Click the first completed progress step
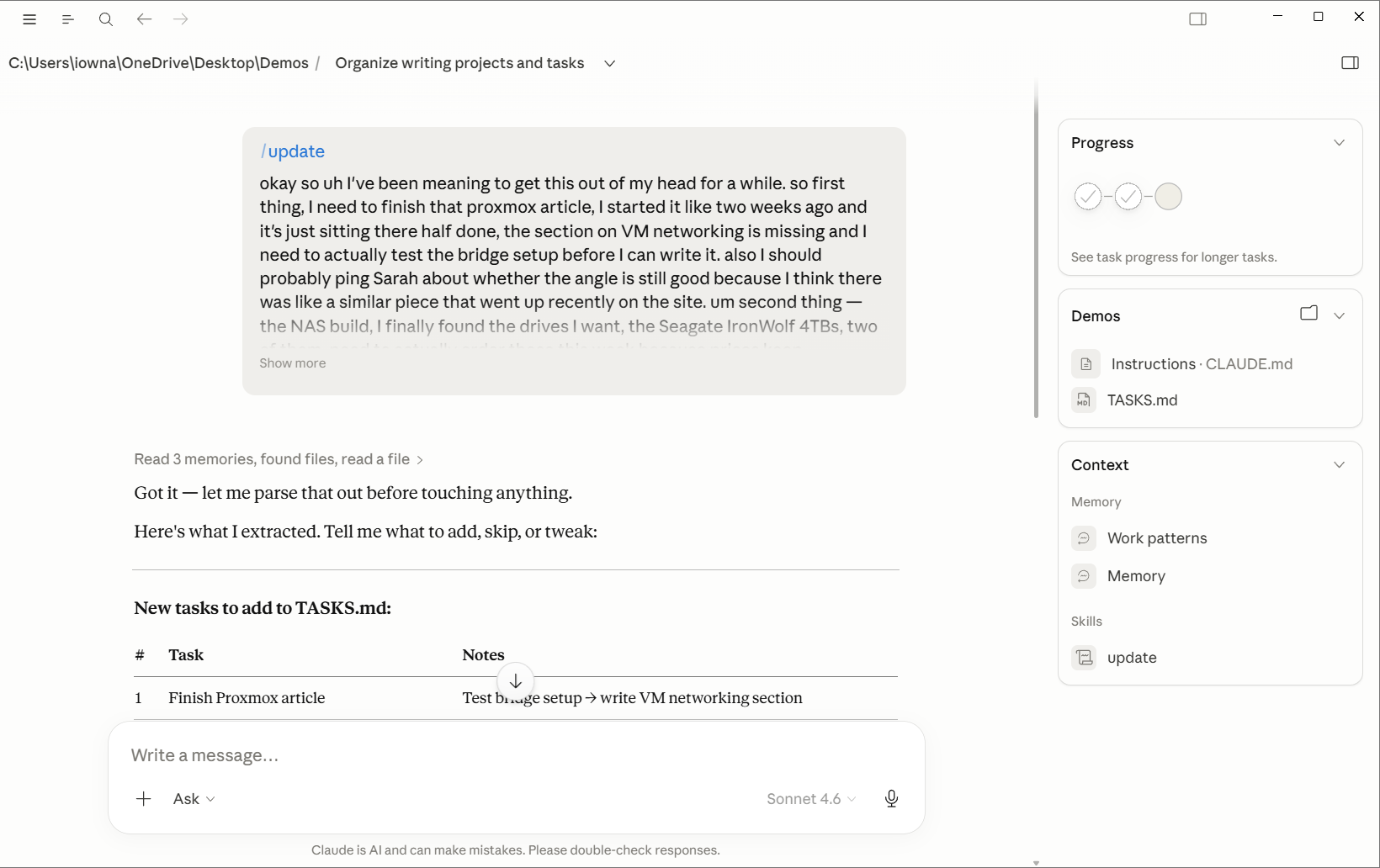1380x868 pixels. 1087,197
